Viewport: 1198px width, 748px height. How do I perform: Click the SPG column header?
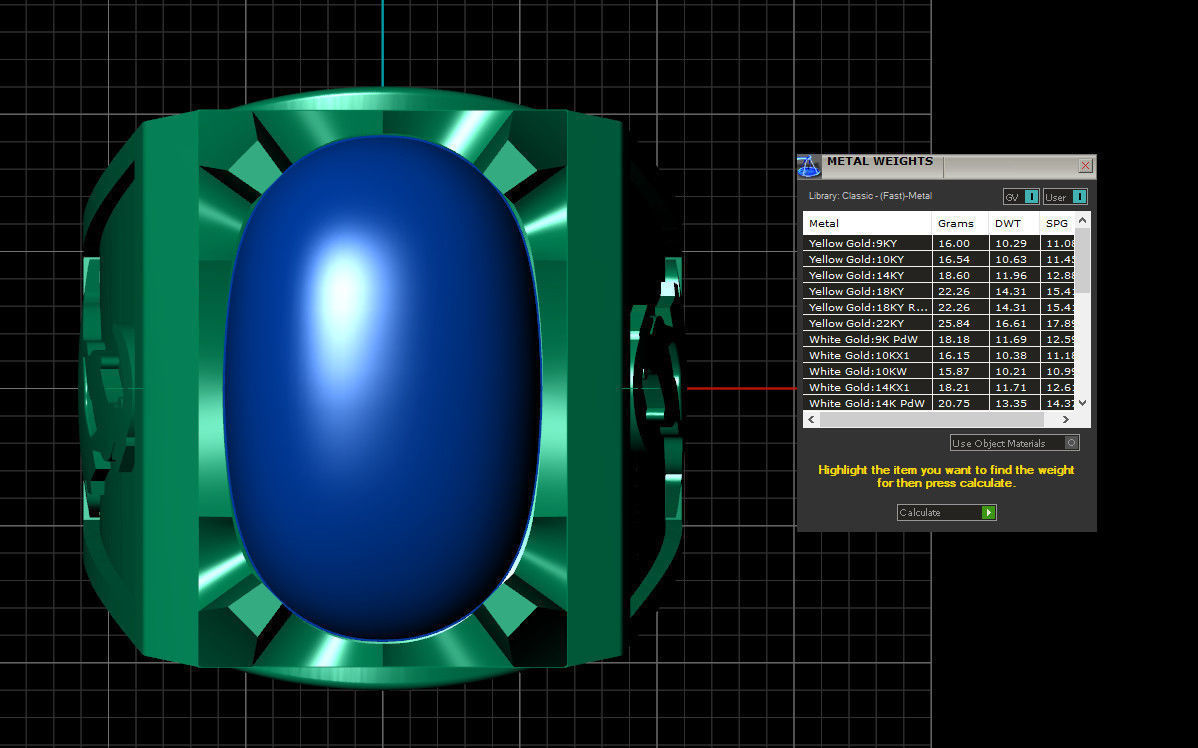1057,223
